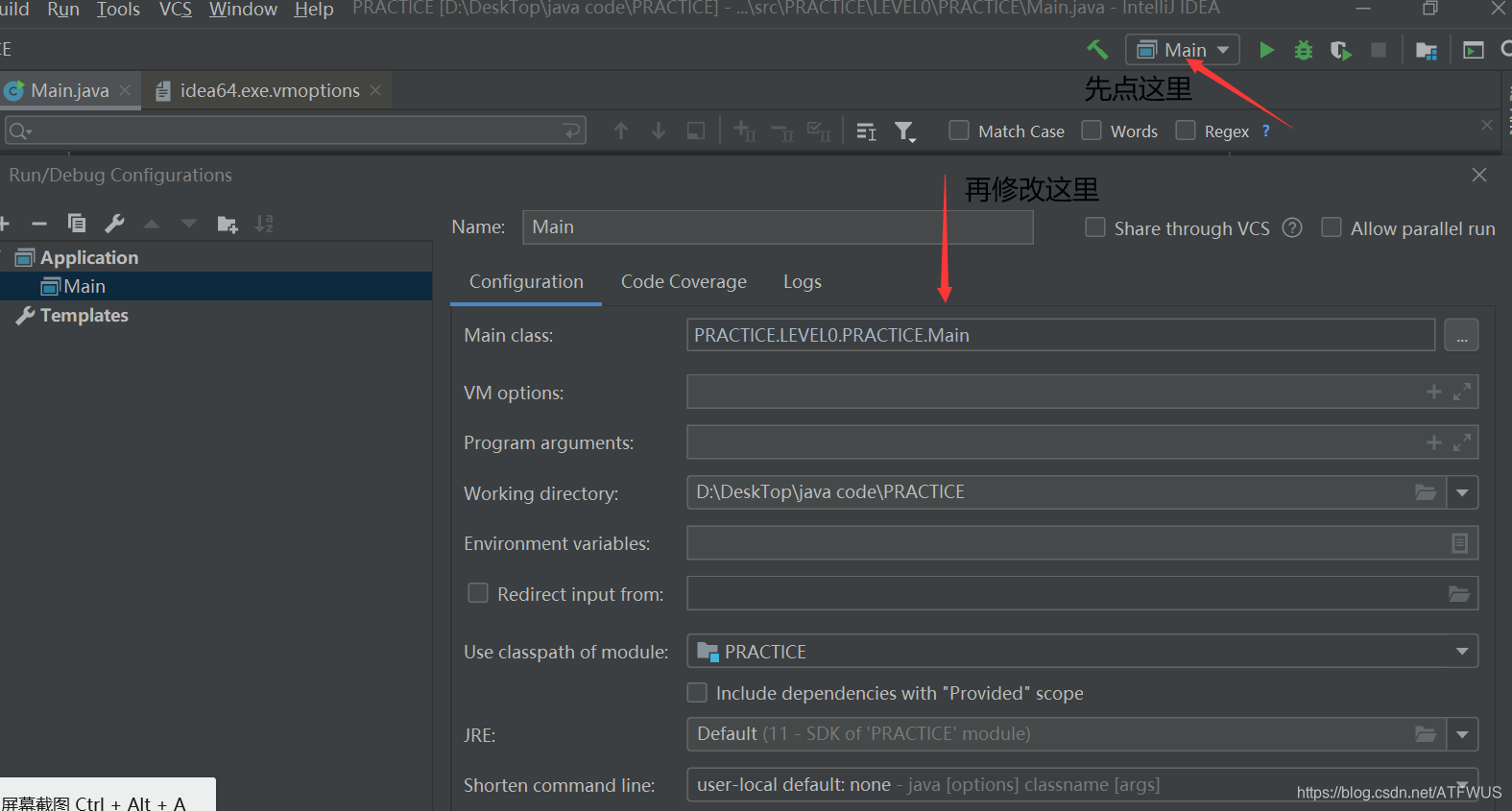Image resolution: width=1512 pixels, height=811 pixels.
Task: Close Main.java tab X
Action: pyautogui.click(x=125, y=90)
